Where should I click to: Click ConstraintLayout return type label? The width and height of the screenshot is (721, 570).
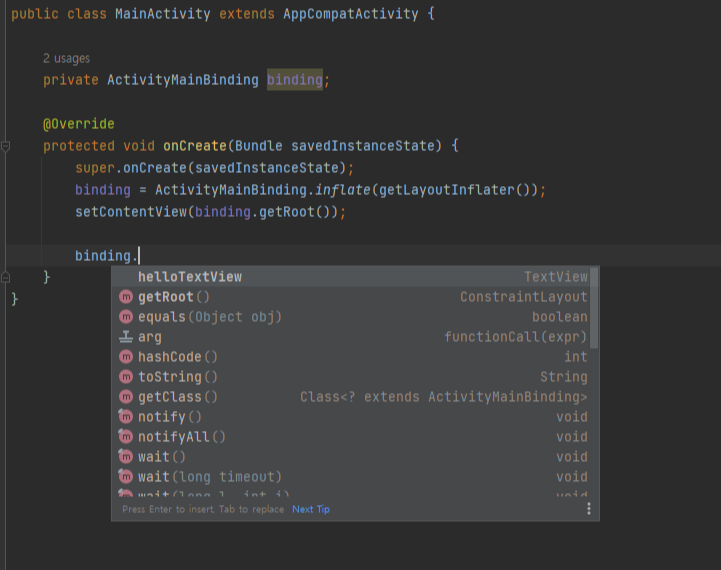pos(524,297)
